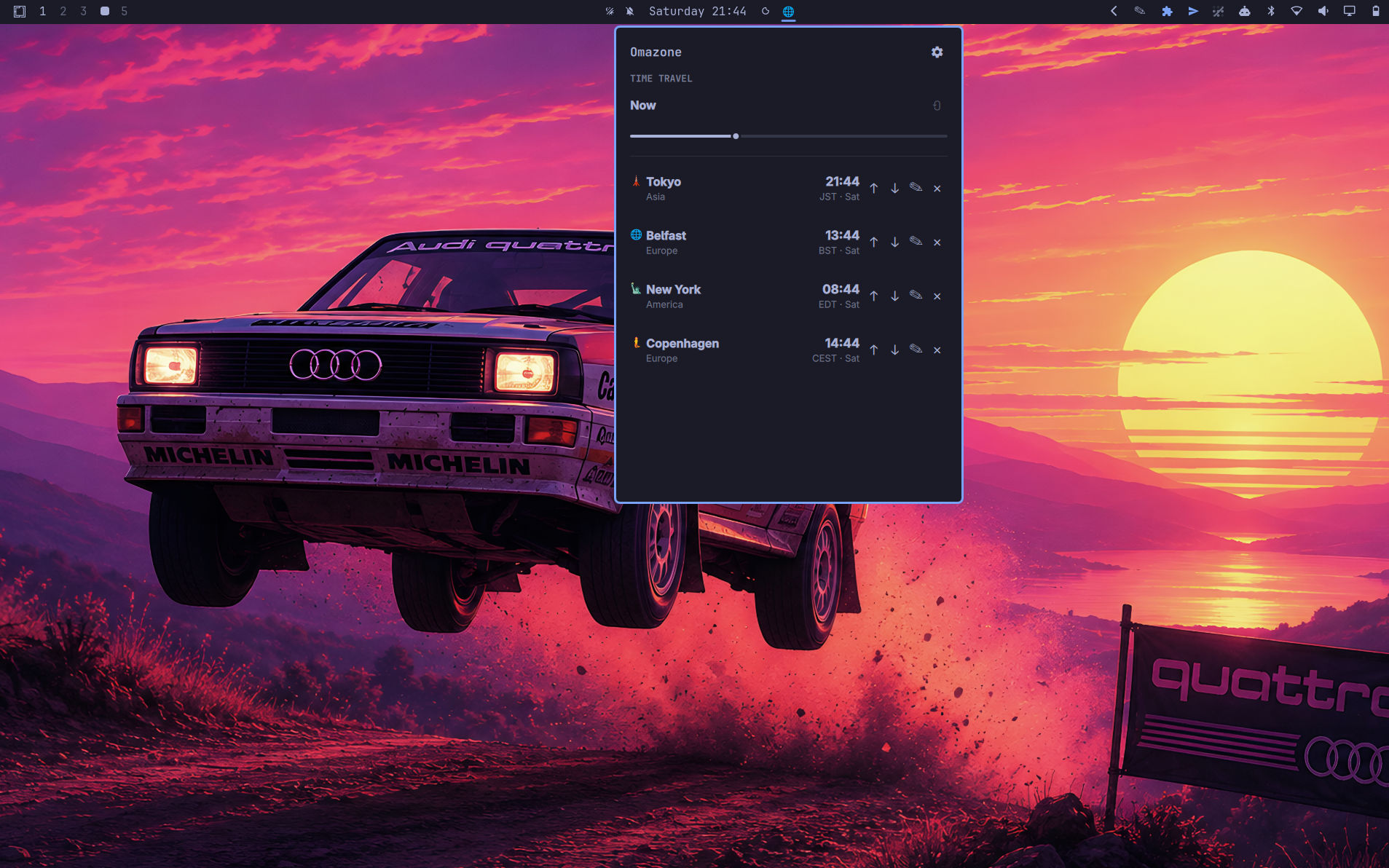Switch to workspace 2
Viewport: 1389px width, 868px height.
(x=63, y=11)
